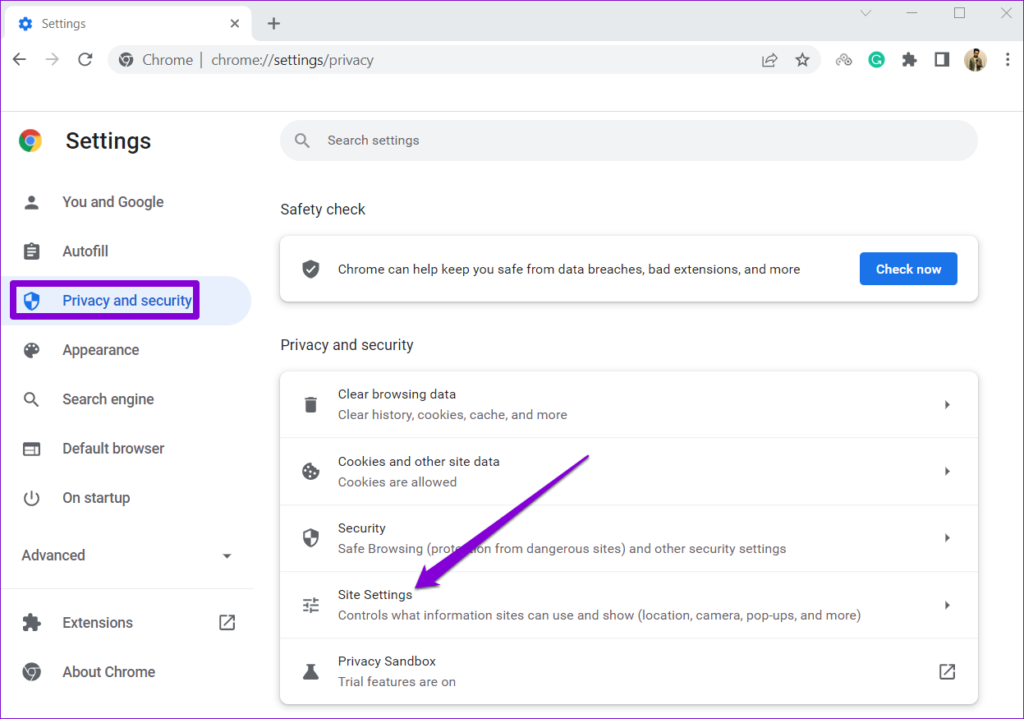This screenshot has height=719, width=1024.
Task: Open Search engine settings
Action: tap(127, 399)
